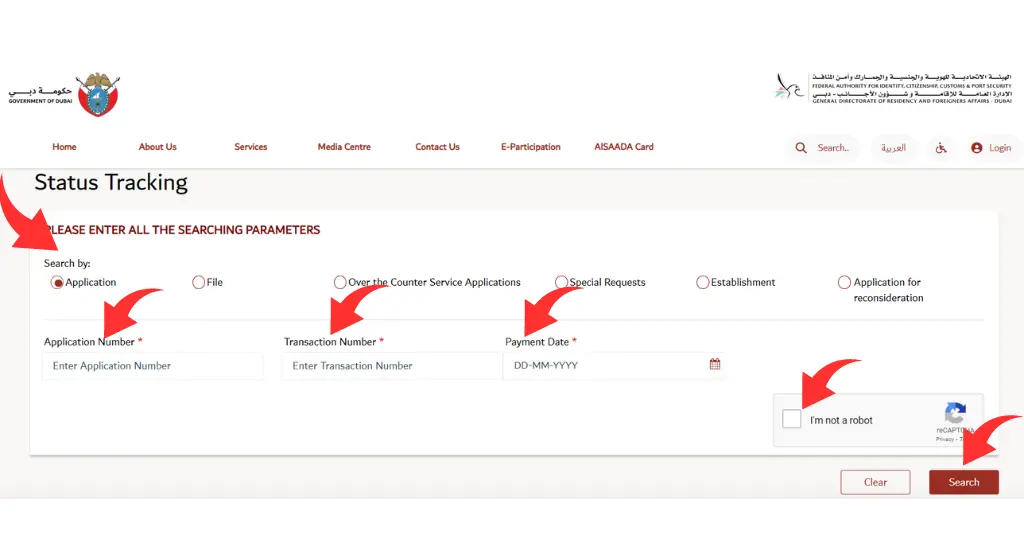The image size is (1024, 558).
Task: Open accessibility options wheelchair icon
Action: point(941,148)
